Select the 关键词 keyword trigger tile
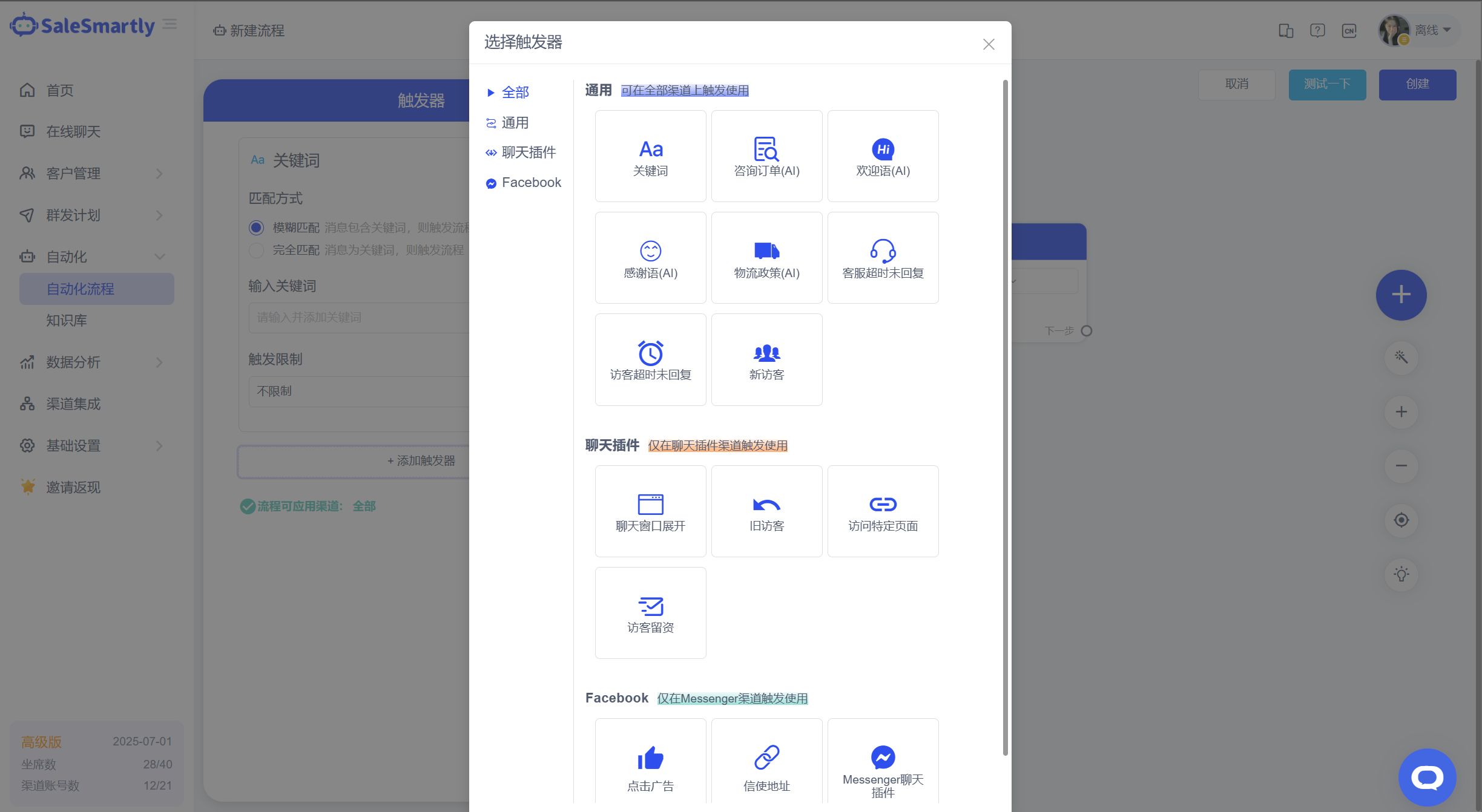 [x=650, y=156]
